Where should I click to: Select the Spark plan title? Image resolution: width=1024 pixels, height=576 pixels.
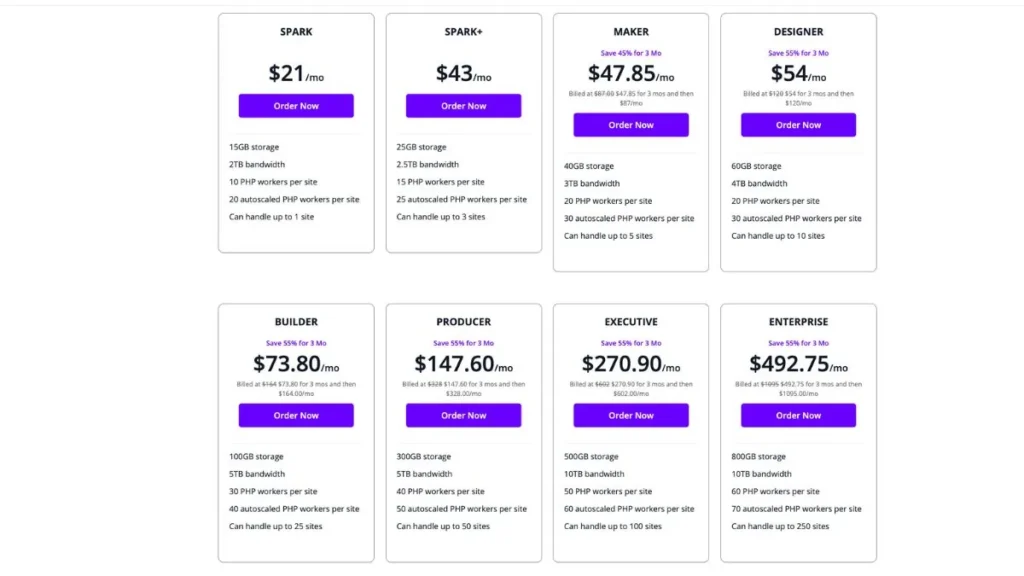point(296,31)
